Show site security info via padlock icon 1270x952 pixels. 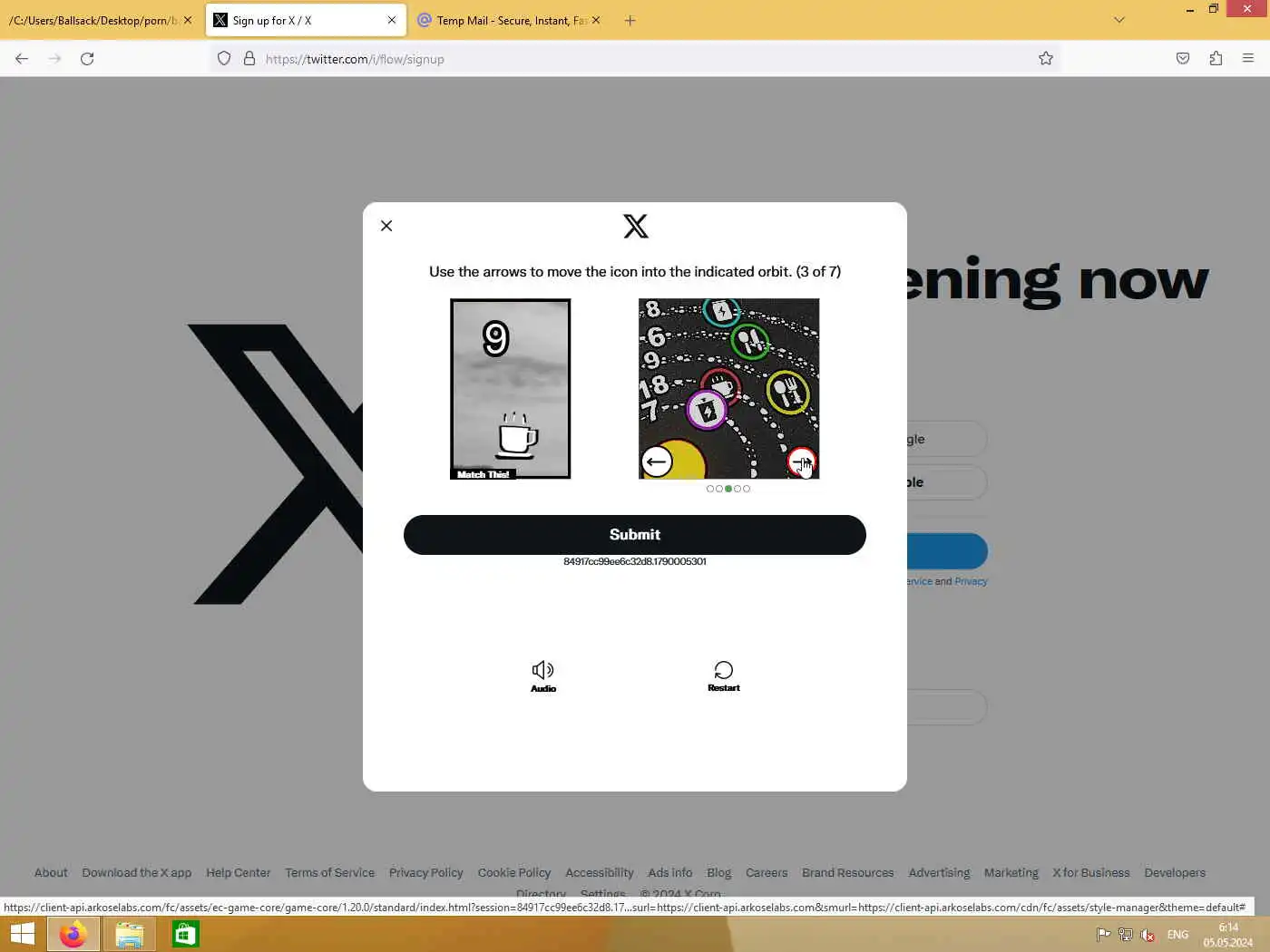(249, 59)
